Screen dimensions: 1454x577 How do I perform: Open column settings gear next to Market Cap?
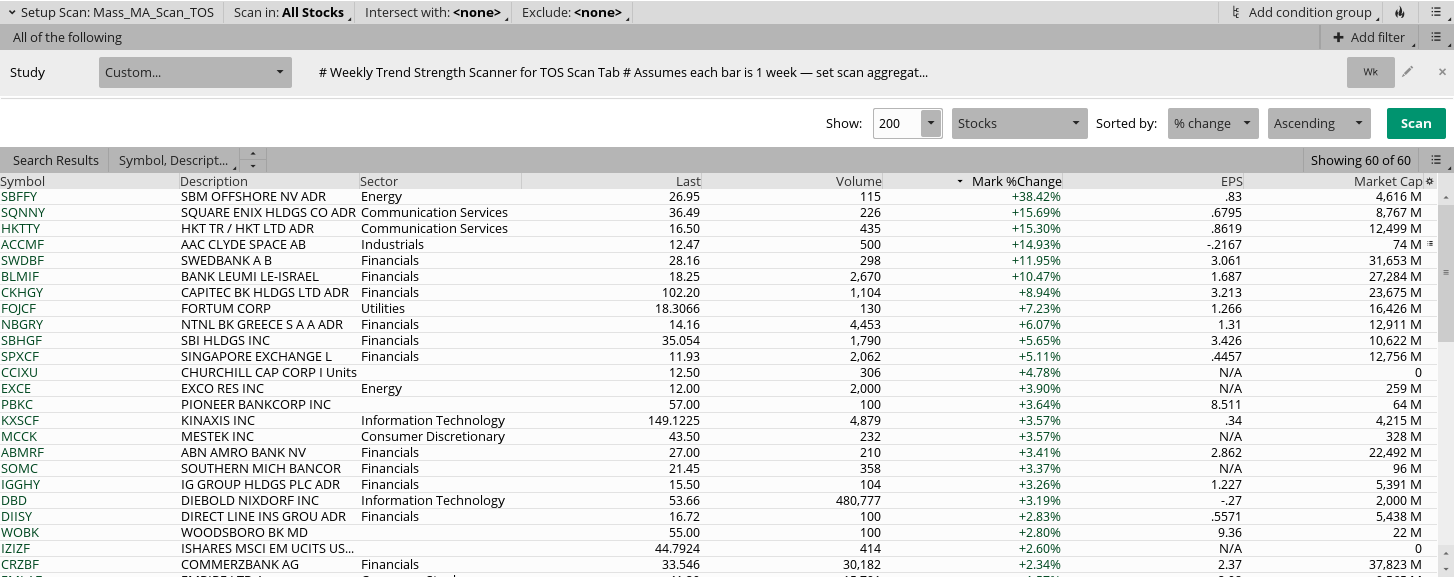point(1430,181)
